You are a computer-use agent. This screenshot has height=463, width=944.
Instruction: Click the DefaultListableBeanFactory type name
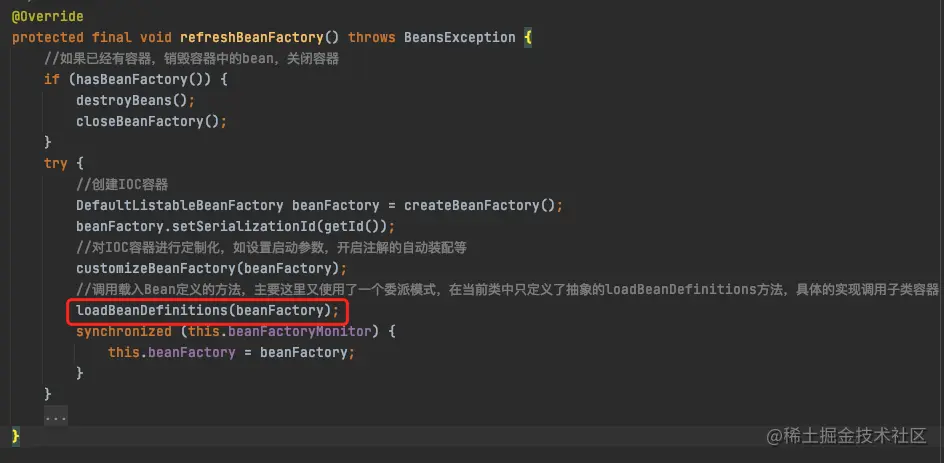coord(179,205)
